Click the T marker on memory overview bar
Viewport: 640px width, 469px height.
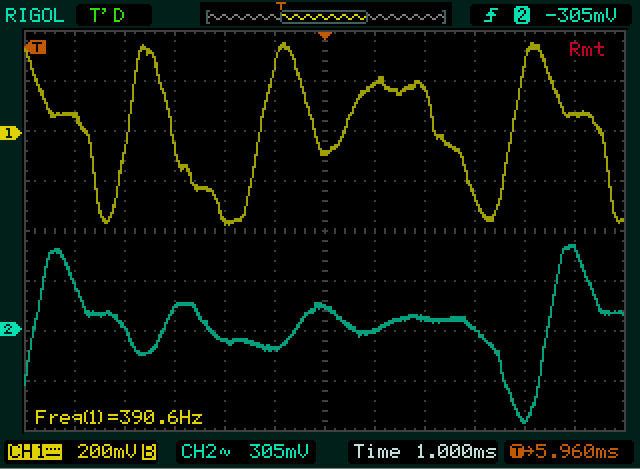(x=281, y=7)
